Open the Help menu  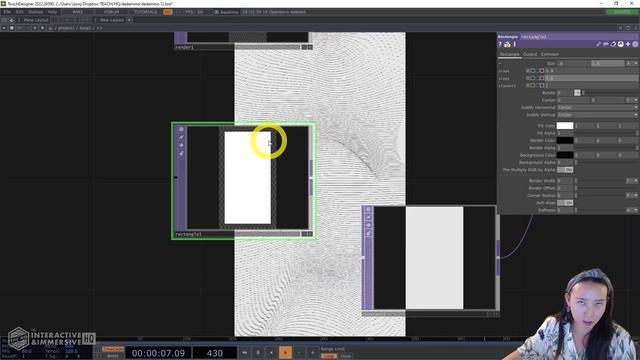click(52, 12)
